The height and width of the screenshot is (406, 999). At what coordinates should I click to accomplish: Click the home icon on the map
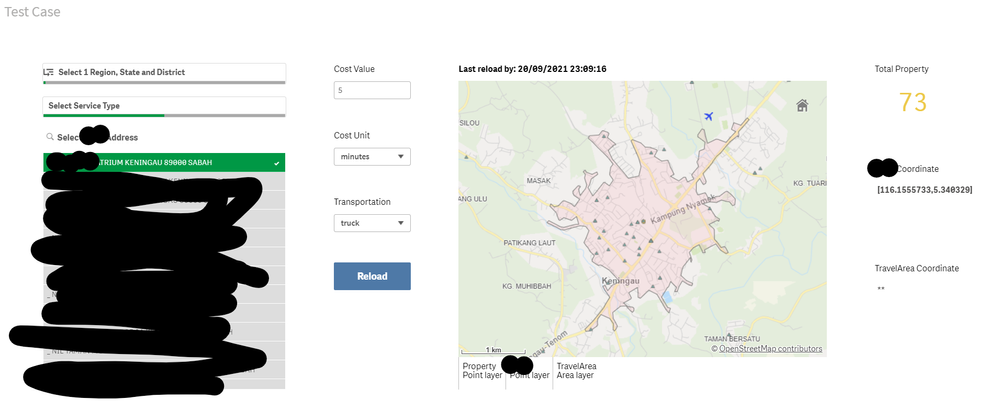pyautogui.click(x=802, y=106)
